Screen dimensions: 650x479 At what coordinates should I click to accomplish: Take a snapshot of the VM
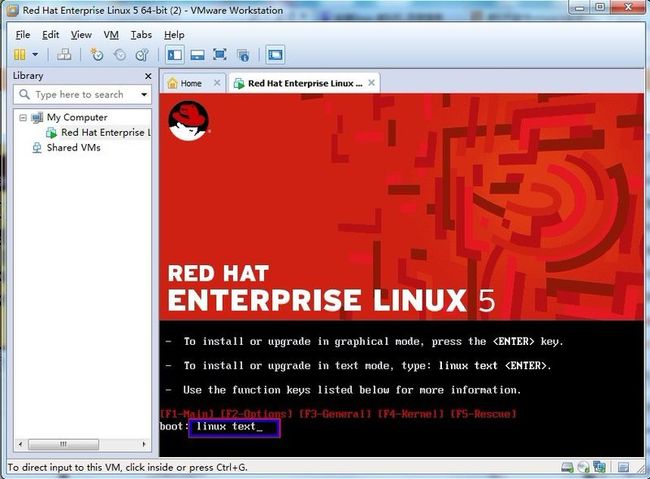tap(97, 55)
